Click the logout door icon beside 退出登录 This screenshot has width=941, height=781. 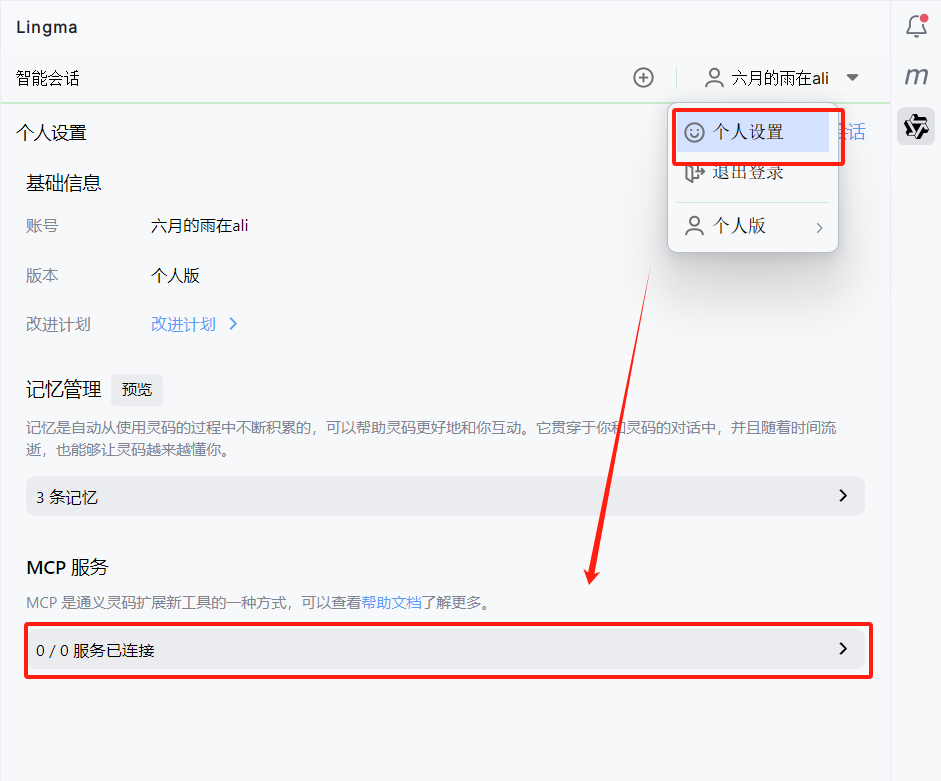point(694,172)
